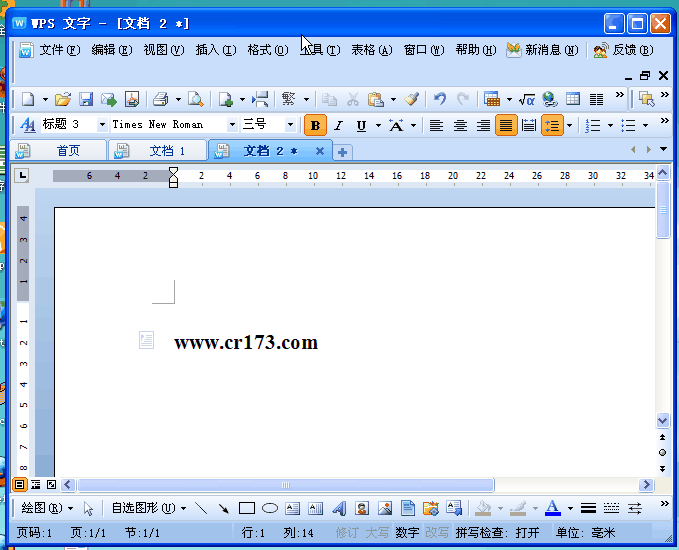Select the arrow drawing tool
The image size is (679, 550).
tap(223, 508)
